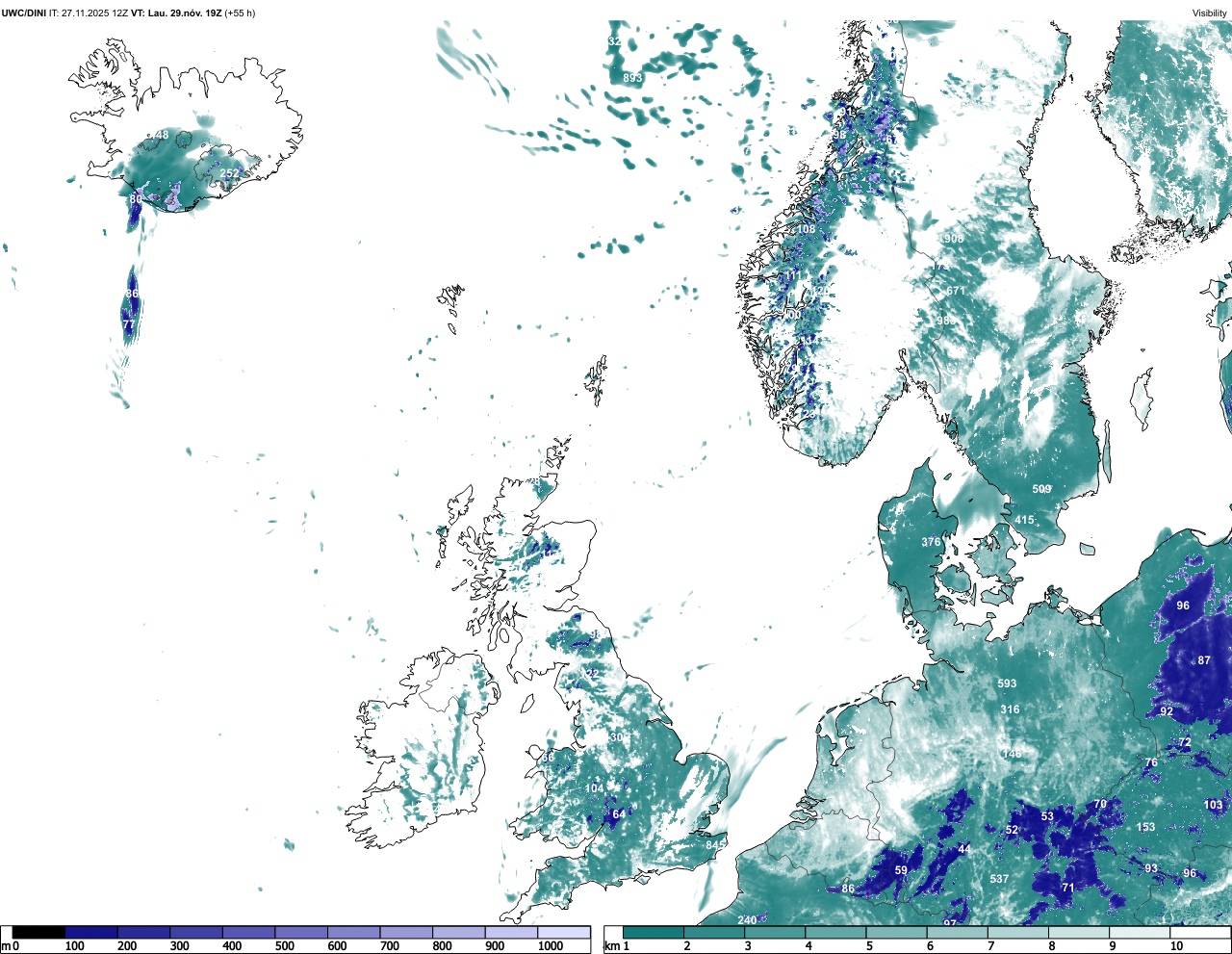Click the '76' value in eastern Germany

1151,762
